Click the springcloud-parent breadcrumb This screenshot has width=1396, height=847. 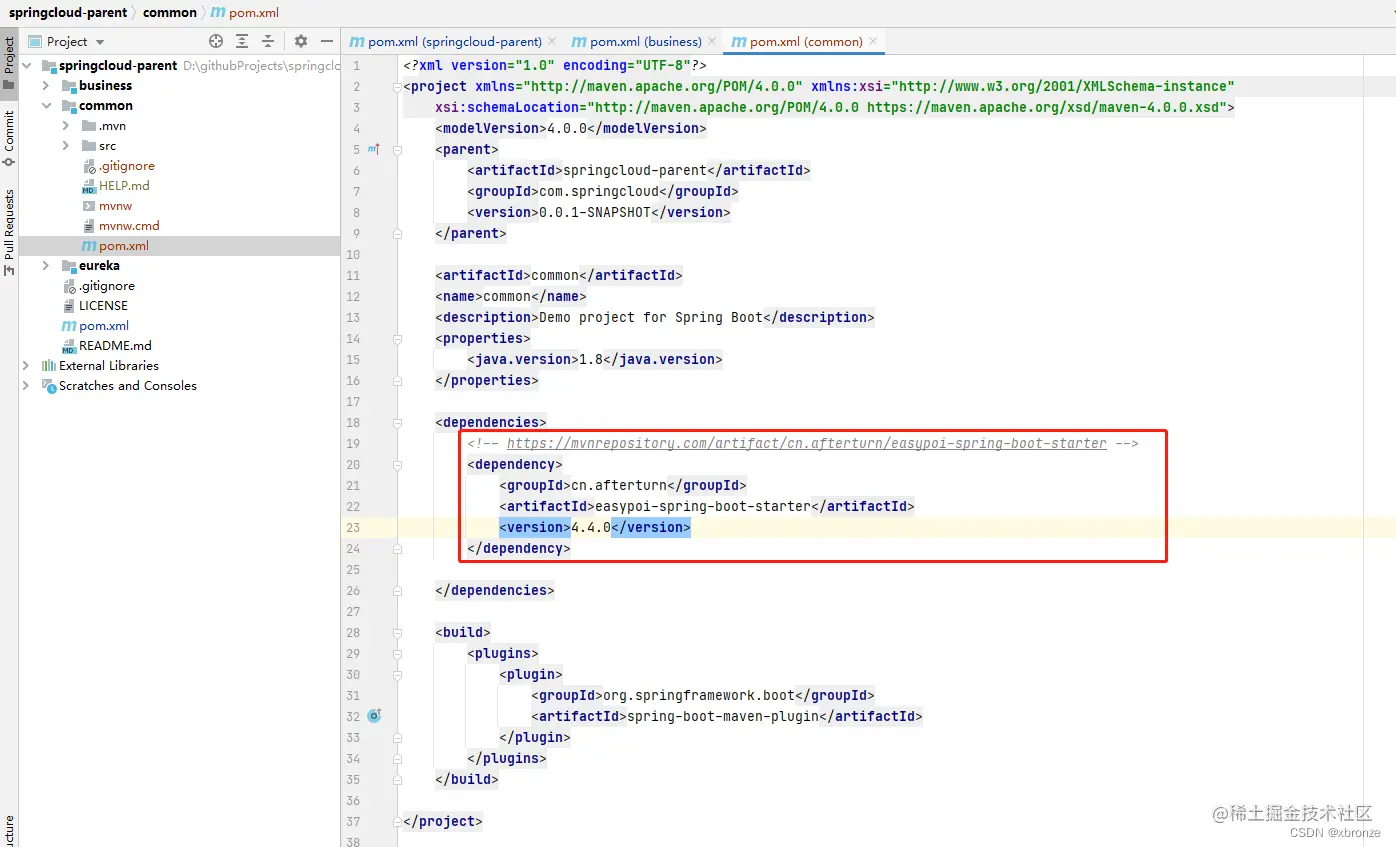pyautogui.click(x=68, y=13)
